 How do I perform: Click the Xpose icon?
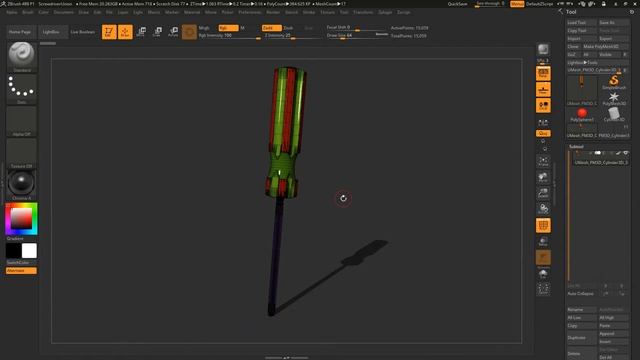(543, 289)
